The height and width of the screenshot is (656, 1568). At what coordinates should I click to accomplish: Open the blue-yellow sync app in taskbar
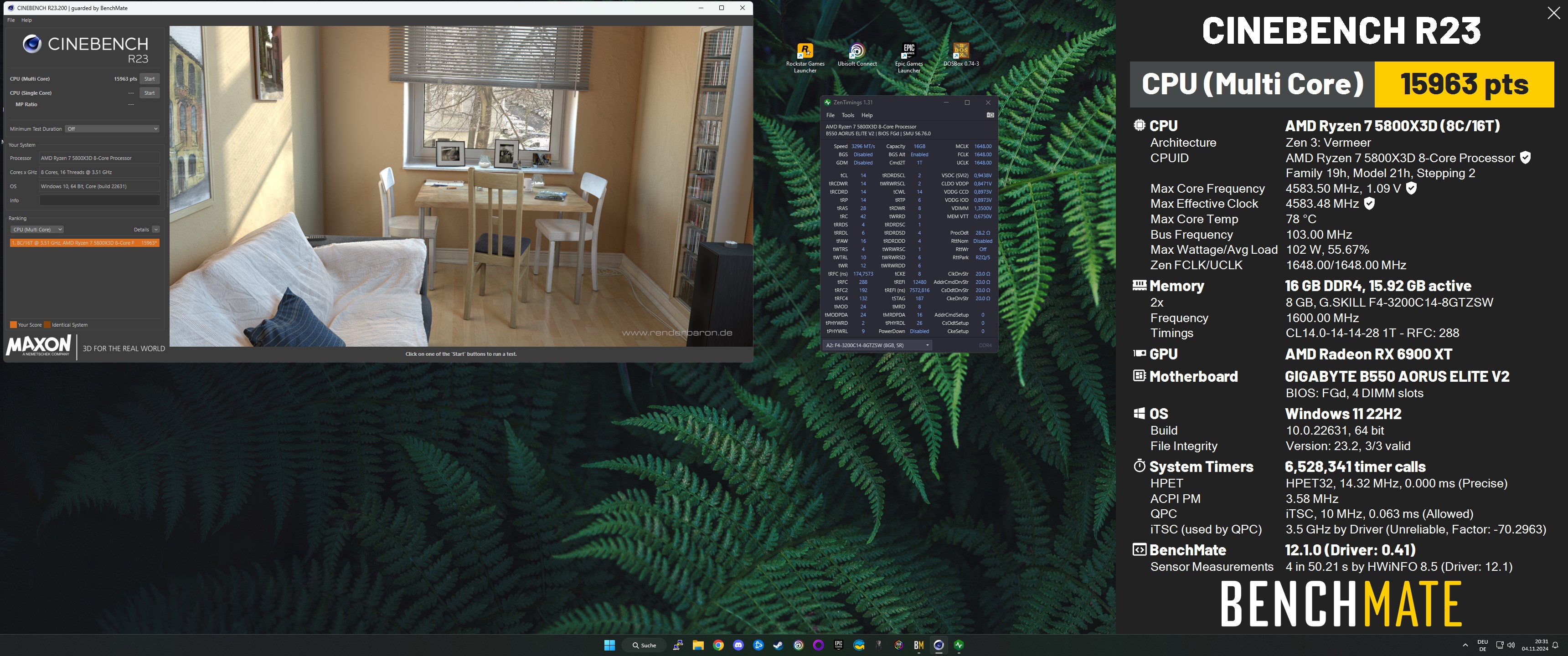[859, 645]
